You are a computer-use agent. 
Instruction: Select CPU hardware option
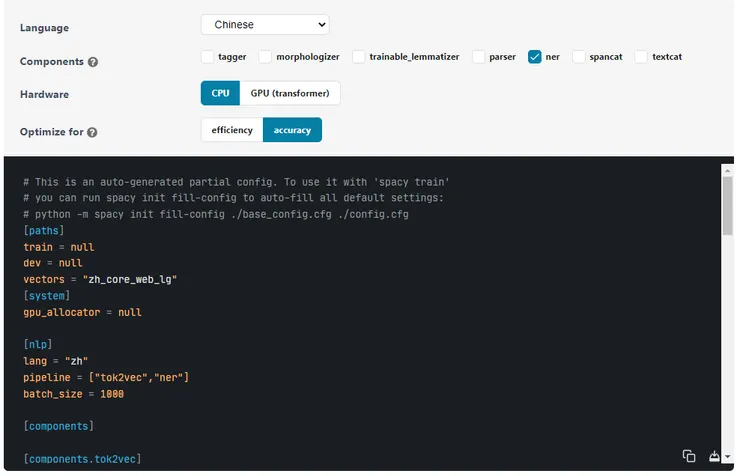220,93
